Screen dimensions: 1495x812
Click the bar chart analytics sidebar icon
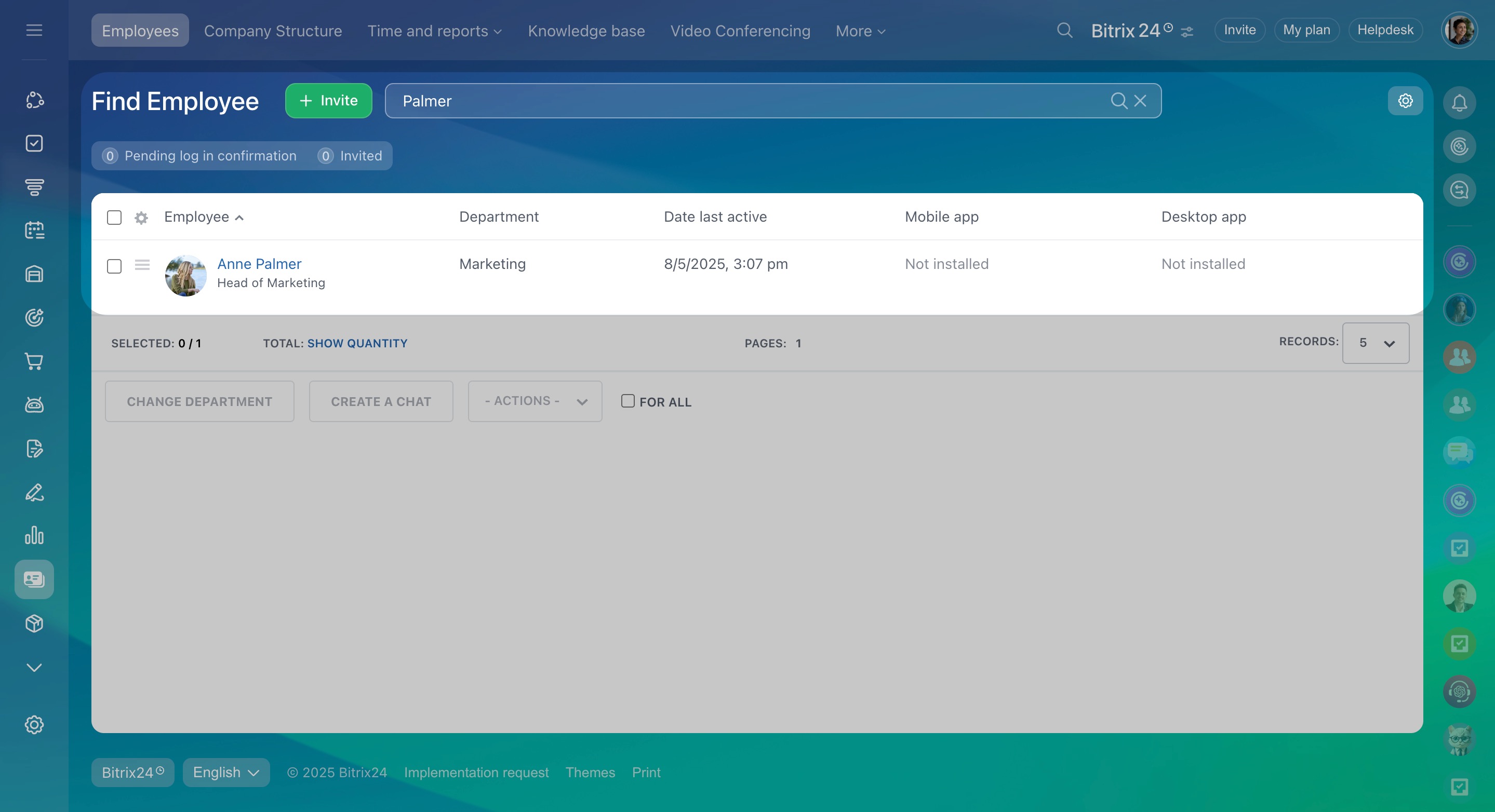[34, 535]
